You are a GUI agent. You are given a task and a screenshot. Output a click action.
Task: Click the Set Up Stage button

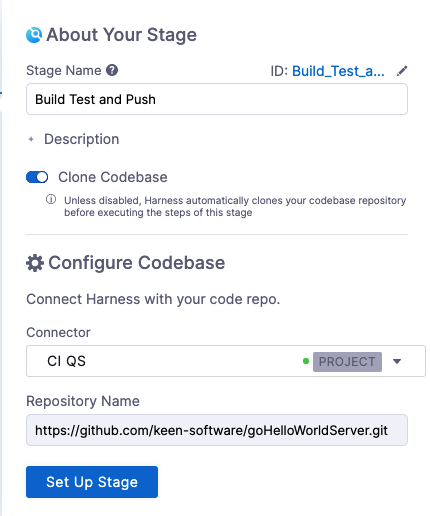(92, 482)
